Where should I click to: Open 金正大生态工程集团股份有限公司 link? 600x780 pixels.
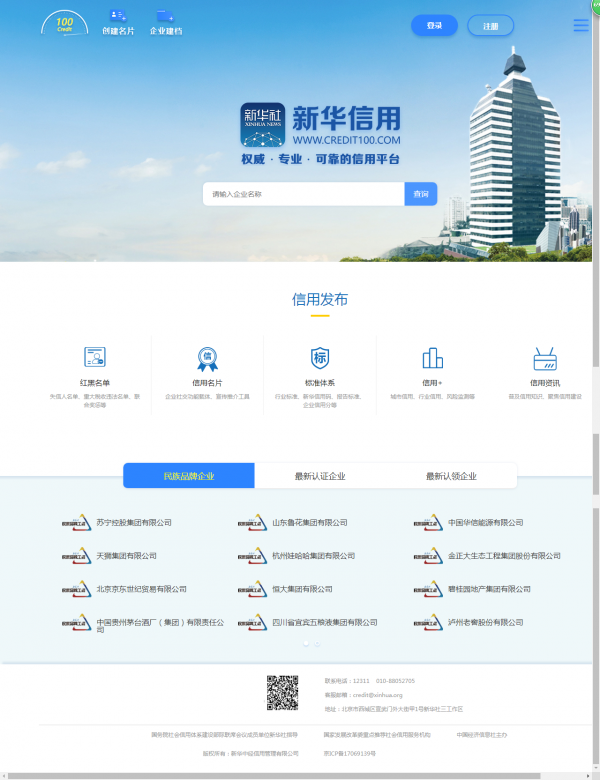[504, 556]
